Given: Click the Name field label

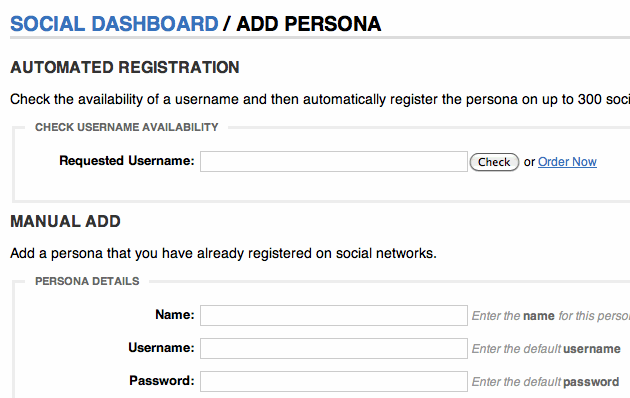Looking at the screenshot, I should coord(175,314).
